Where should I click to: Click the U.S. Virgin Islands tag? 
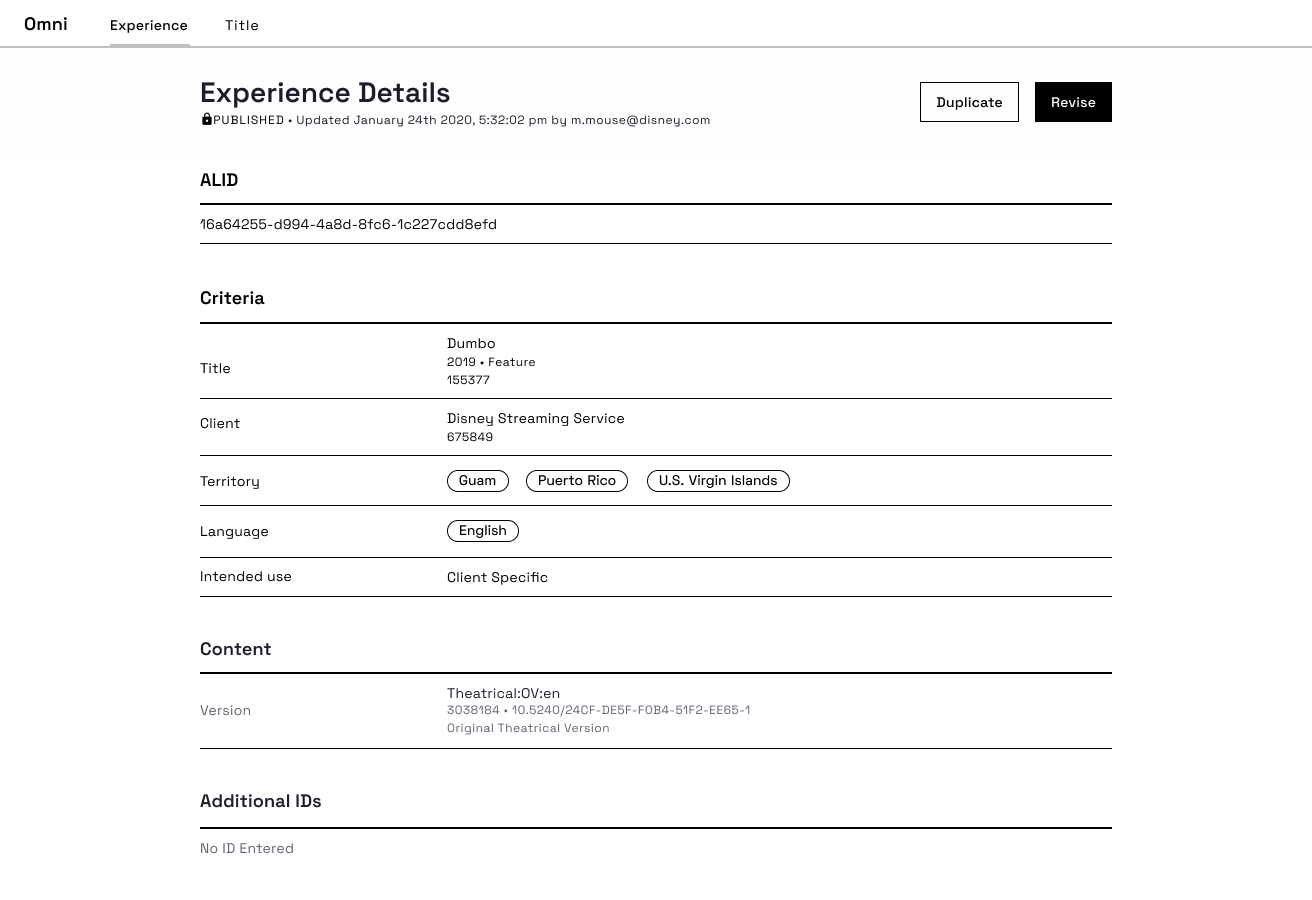(717, 481)
